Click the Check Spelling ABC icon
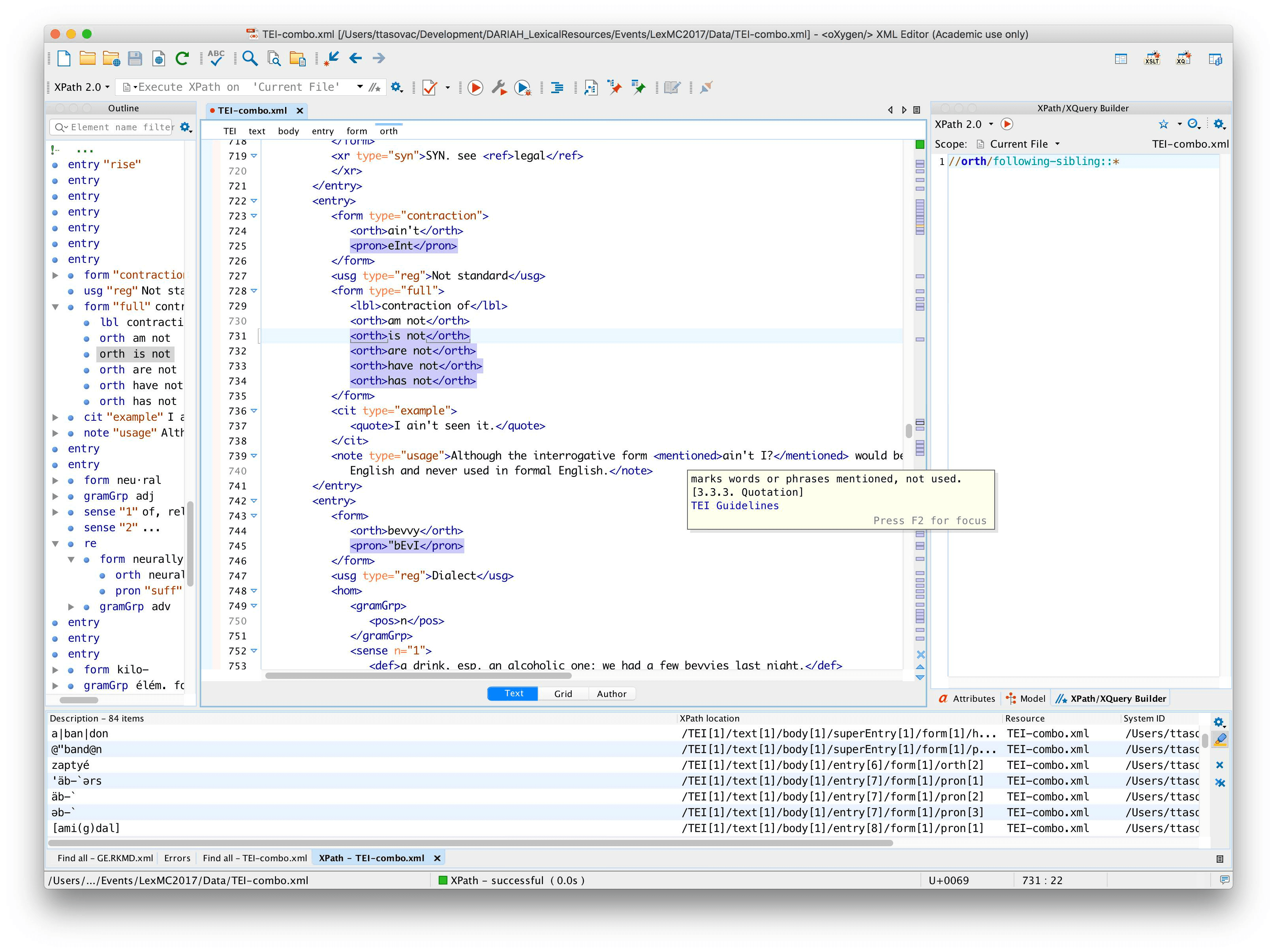Screen dimensions: 1277x952 click(x=216, y=58)
